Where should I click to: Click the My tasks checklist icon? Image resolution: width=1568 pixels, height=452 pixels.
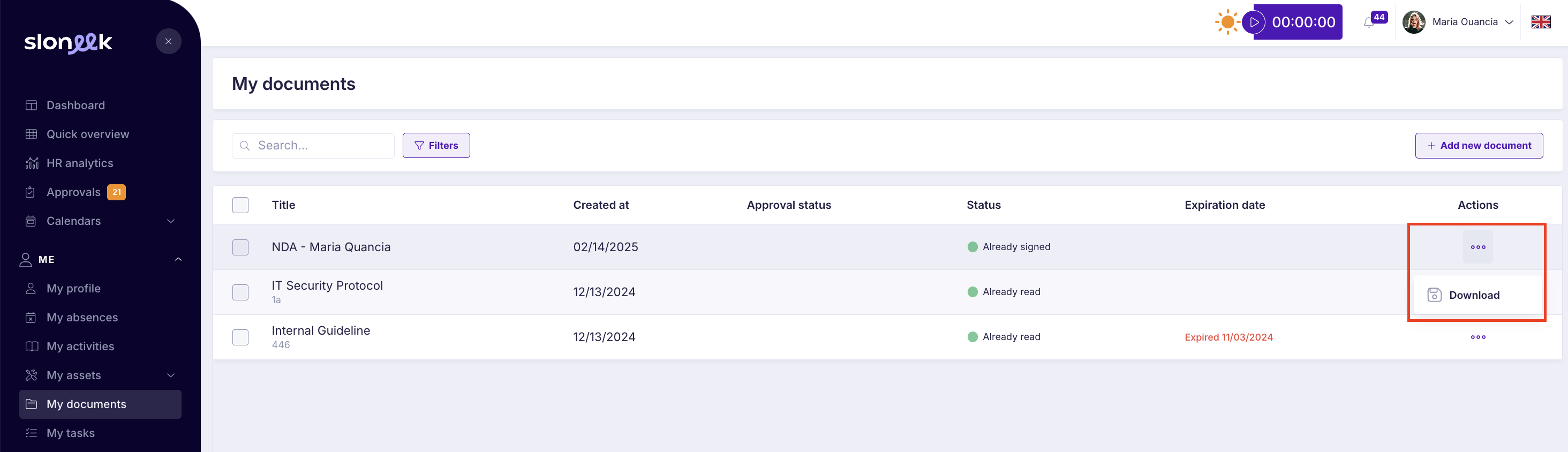[31, 433]
